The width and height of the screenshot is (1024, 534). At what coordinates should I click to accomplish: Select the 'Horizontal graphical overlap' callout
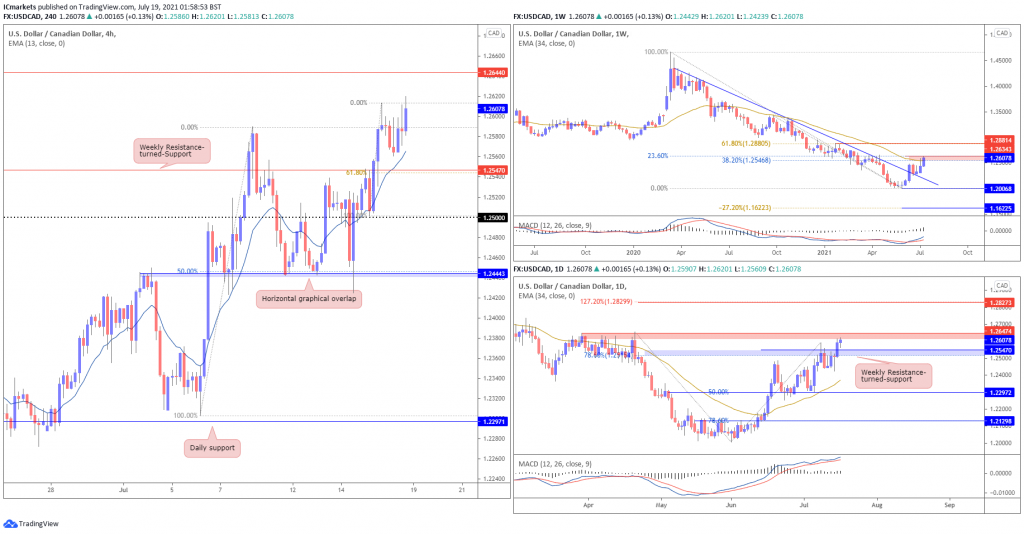point(307,298)
